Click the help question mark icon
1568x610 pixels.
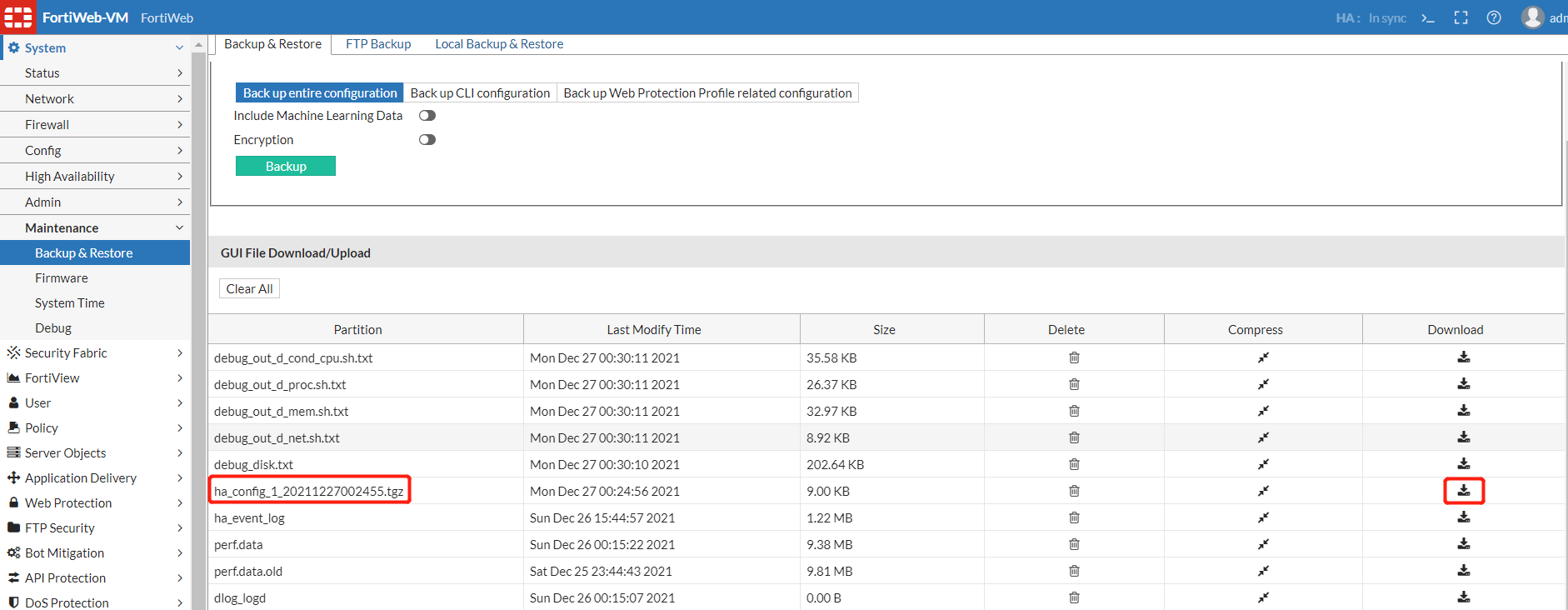[x=1494, y=17]
